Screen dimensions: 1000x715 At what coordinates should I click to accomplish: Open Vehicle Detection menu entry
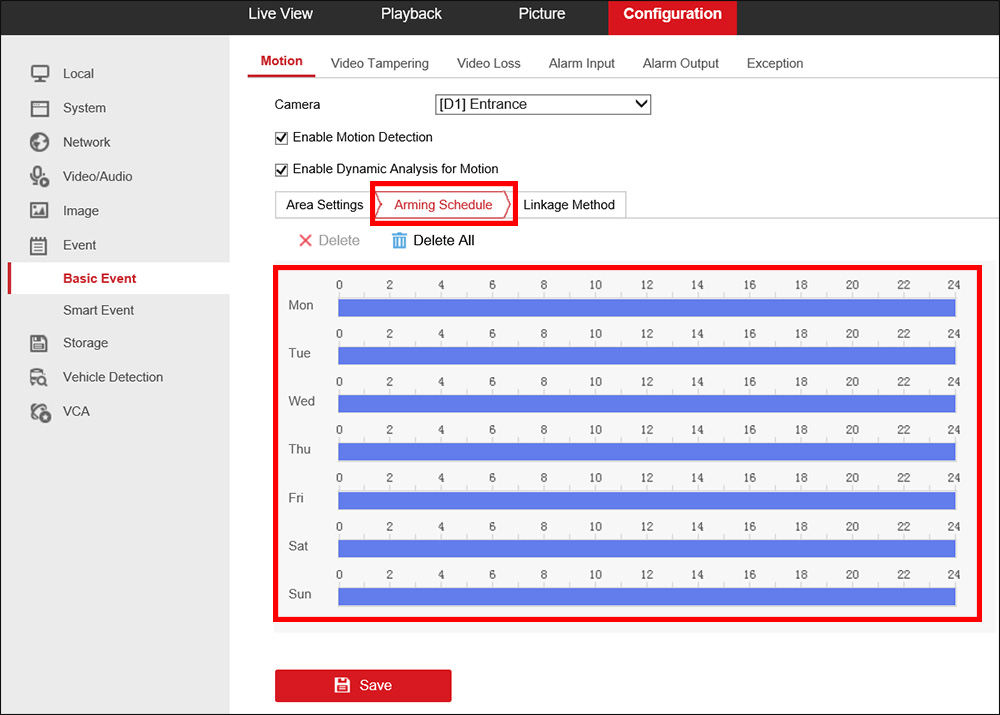pos(113,377)
